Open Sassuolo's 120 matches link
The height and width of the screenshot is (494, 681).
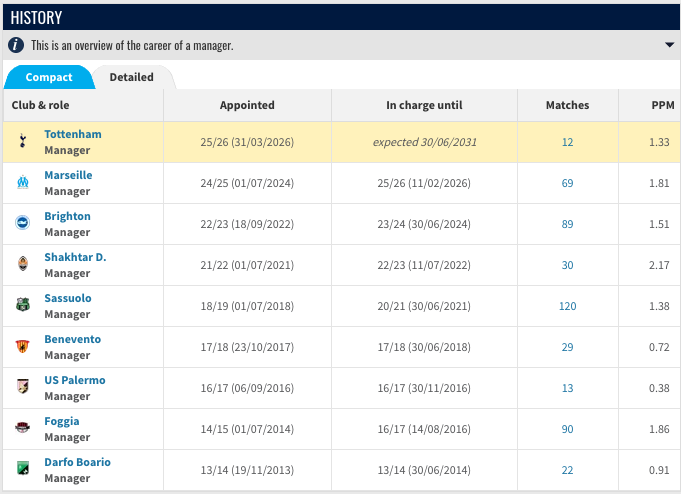tap(567, 306)
